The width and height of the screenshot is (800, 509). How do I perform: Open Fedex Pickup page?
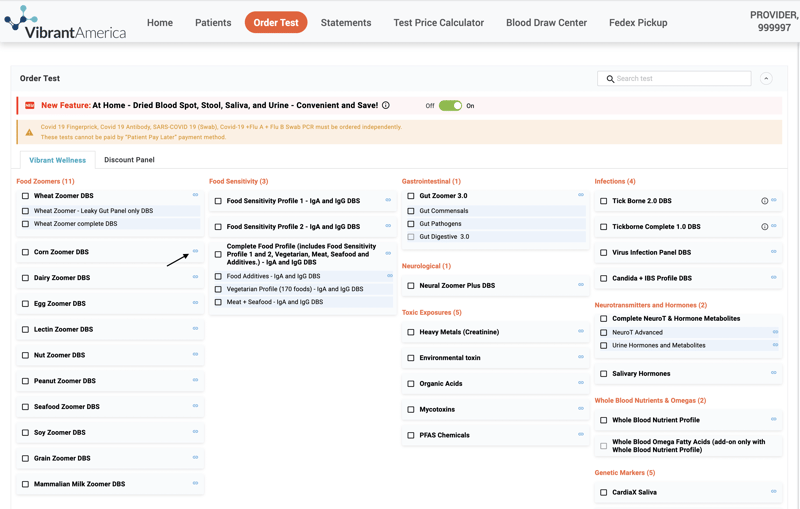click(638, 23)
